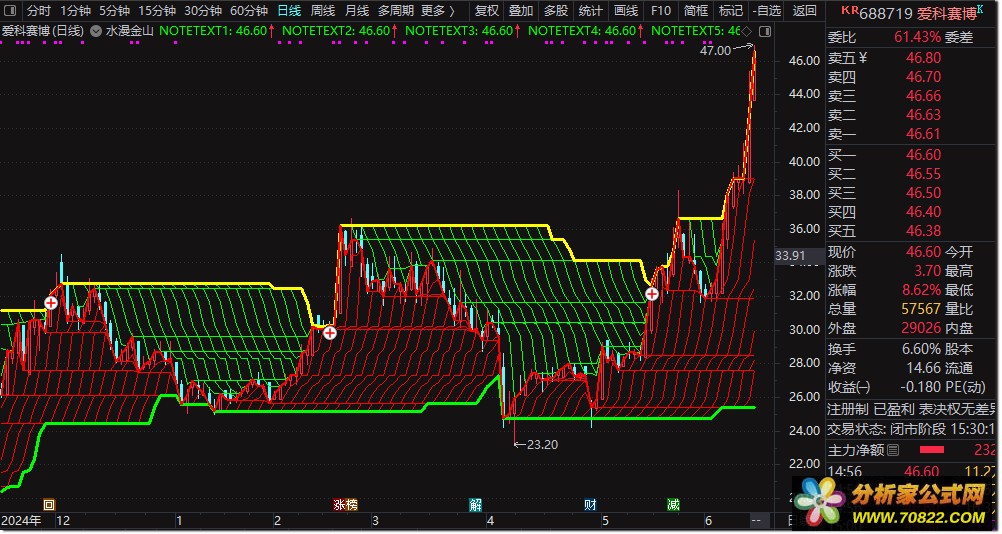
Task: Click the K icon beside 爱科赛博 title
Action: pyautogui.click(x=980, y=8)
